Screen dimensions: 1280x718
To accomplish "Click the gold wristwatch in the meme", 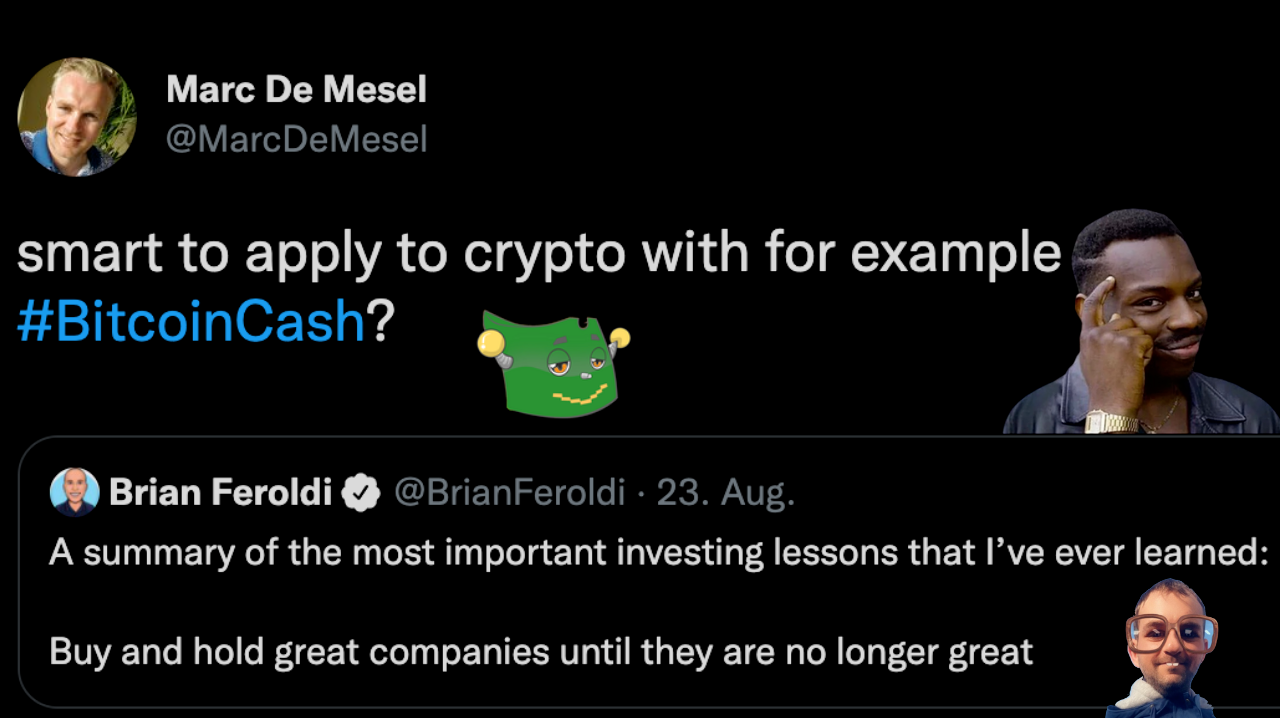I will pyautogui.click(x=1110, y=421).
